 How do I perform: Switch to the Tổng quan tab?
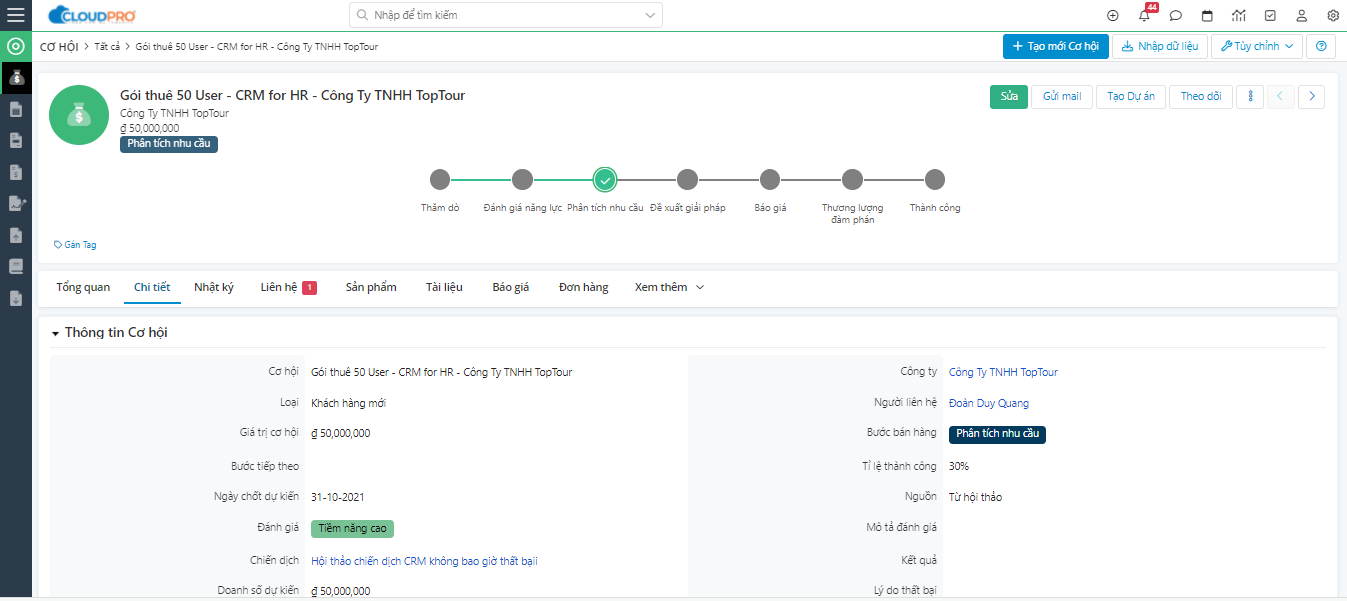click(x=83, y=287)
